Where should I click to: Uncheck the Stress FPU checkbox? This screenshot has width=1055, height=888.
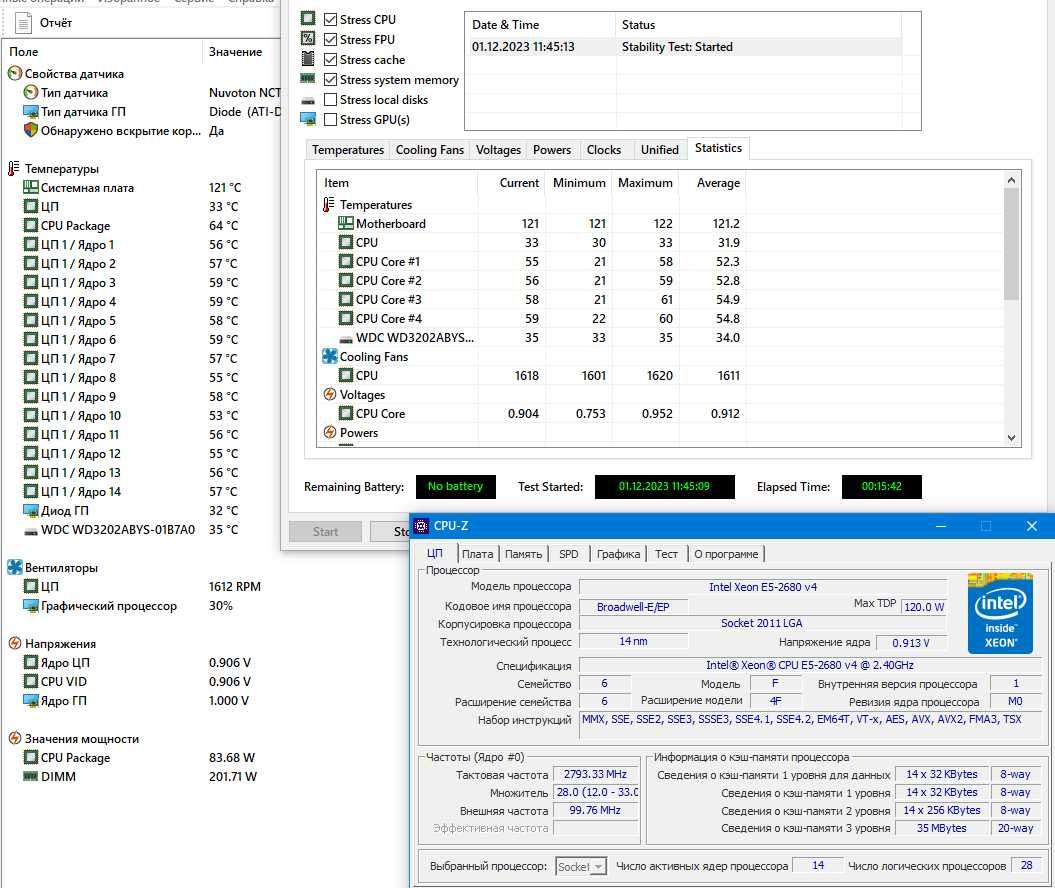330,40
